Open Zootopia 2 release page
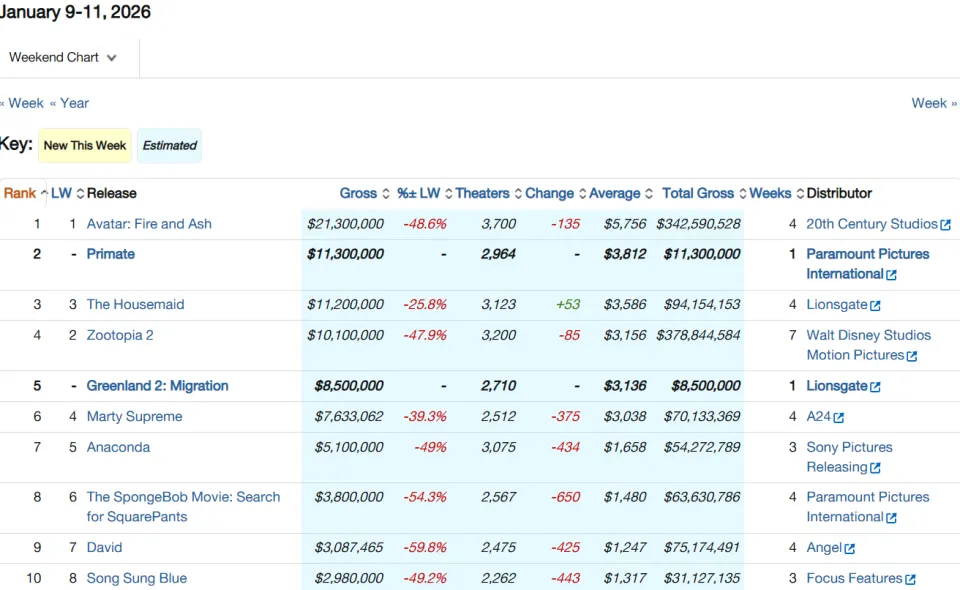The height and width of the screenshot is (590, 960). 120,335
